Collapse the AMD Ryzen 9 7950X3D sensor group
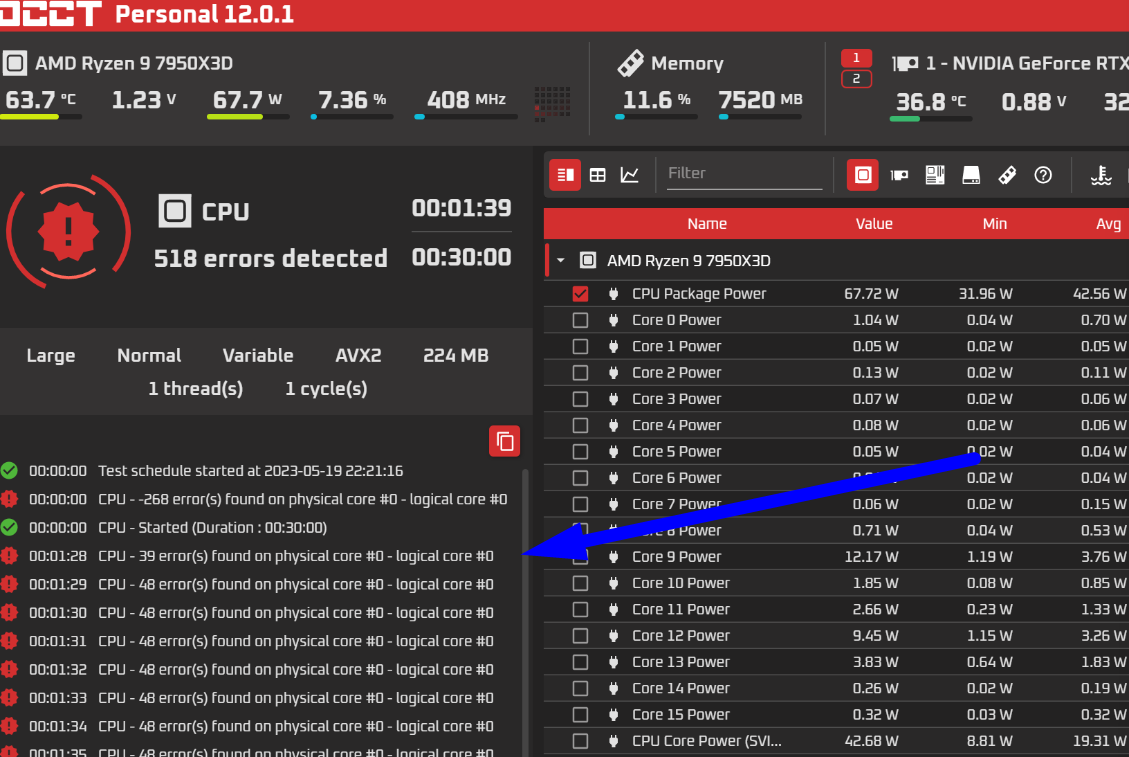 pos(561,260)
